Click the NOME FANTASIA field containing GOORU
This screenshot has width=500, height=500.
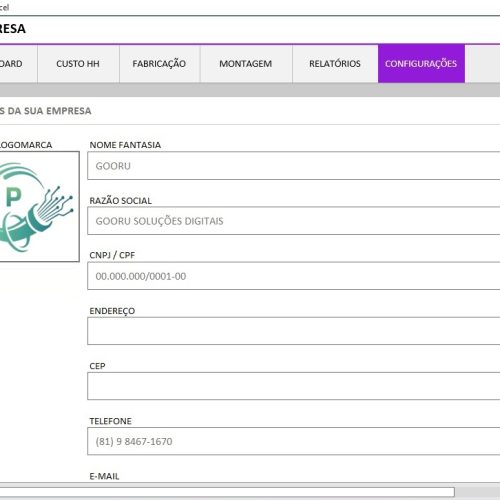tap(294, 166)
